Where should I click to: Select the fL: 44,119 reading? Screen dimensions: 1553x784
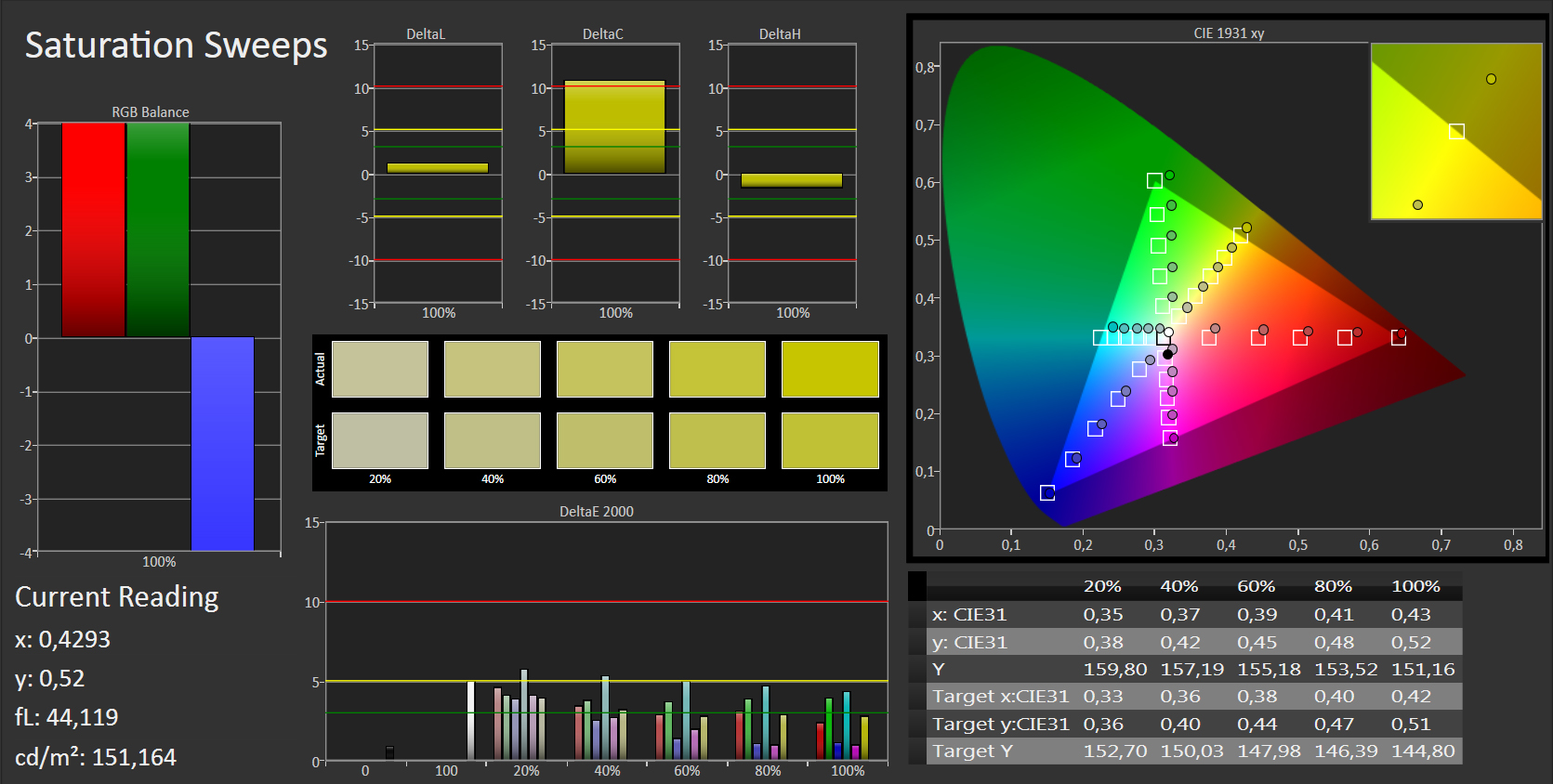point(67,717)
